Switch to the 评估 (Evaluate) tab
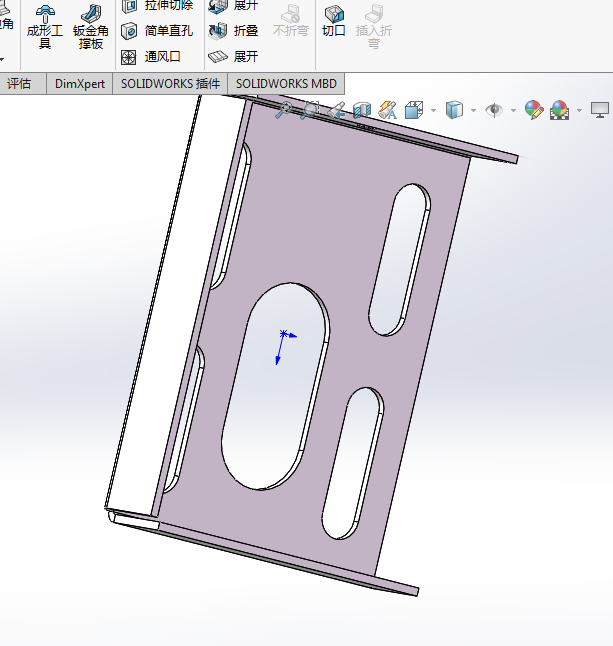This screenshot has width=613, height=646. pos(19,84)
